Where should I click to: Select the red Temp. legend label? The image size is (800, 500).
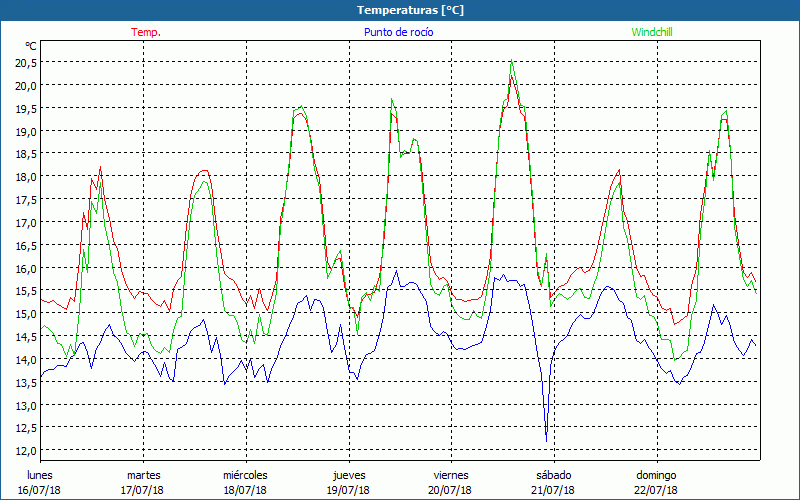[146, 32]
